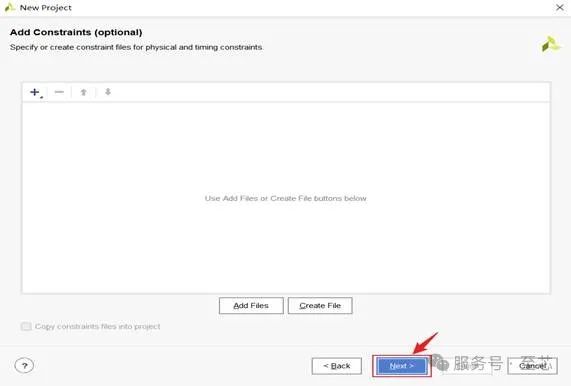571x386 pixels.
Task: Click the 'Specify or create constraint files' description
Action: point(137,47)
